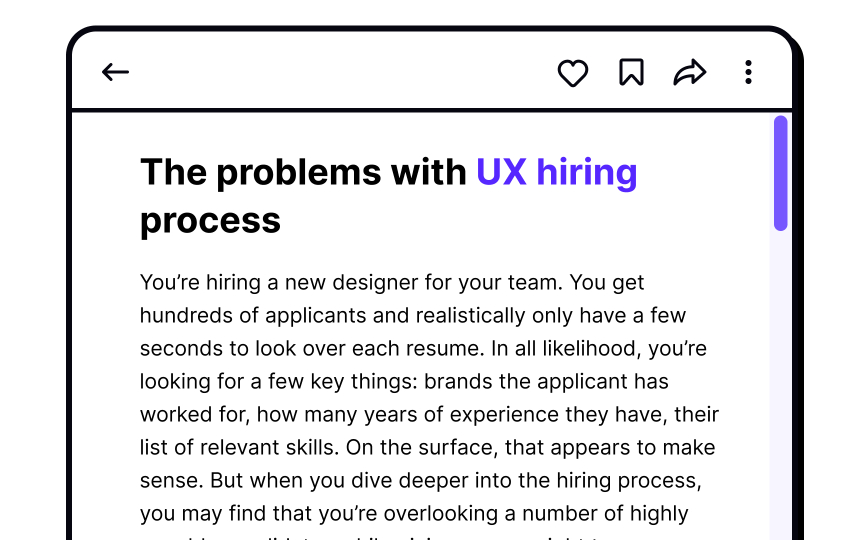
Task: Click the line starting "You're hiring a new designer"
Action: 392,283
